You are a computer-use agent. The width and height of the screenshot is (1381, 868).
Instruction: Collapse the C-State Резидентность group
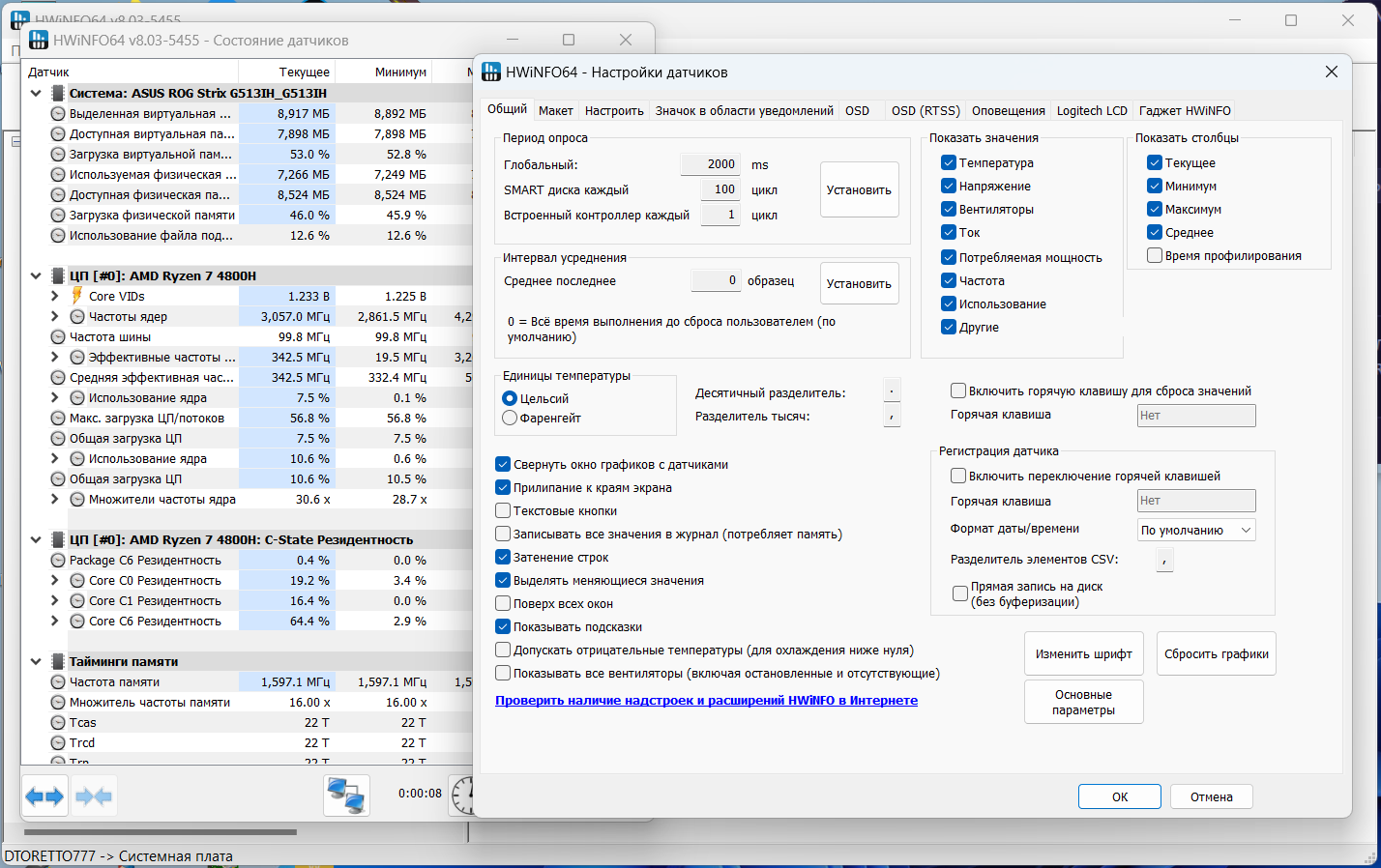[x=36, y=540]
